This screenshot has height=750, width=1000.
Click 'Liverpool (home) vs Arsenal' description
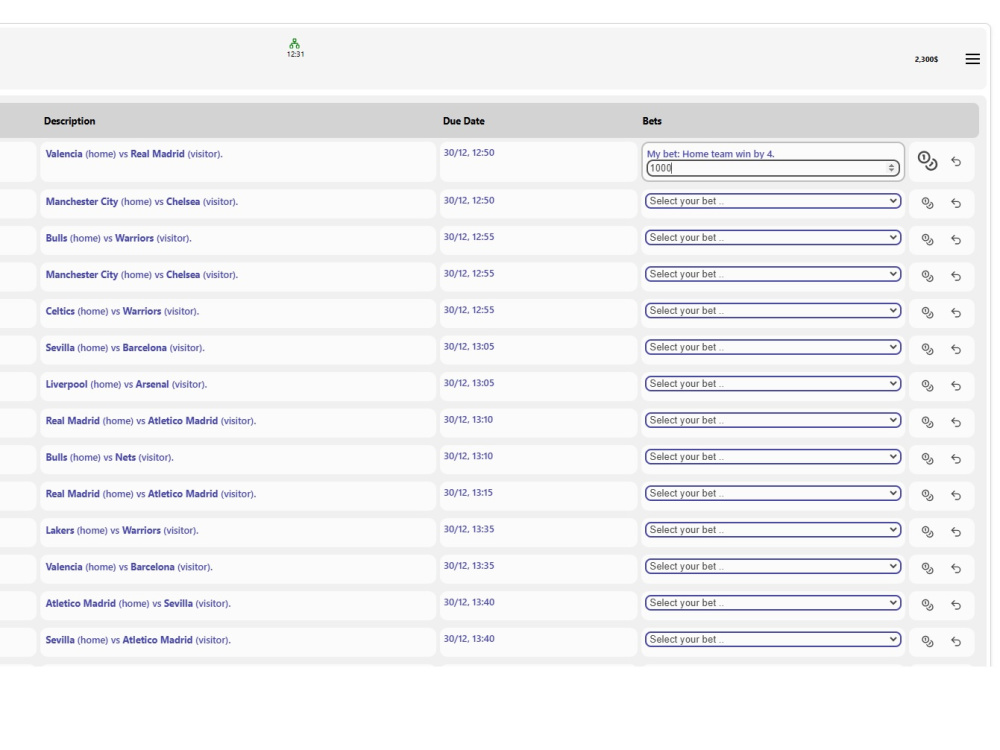point(126,384)
